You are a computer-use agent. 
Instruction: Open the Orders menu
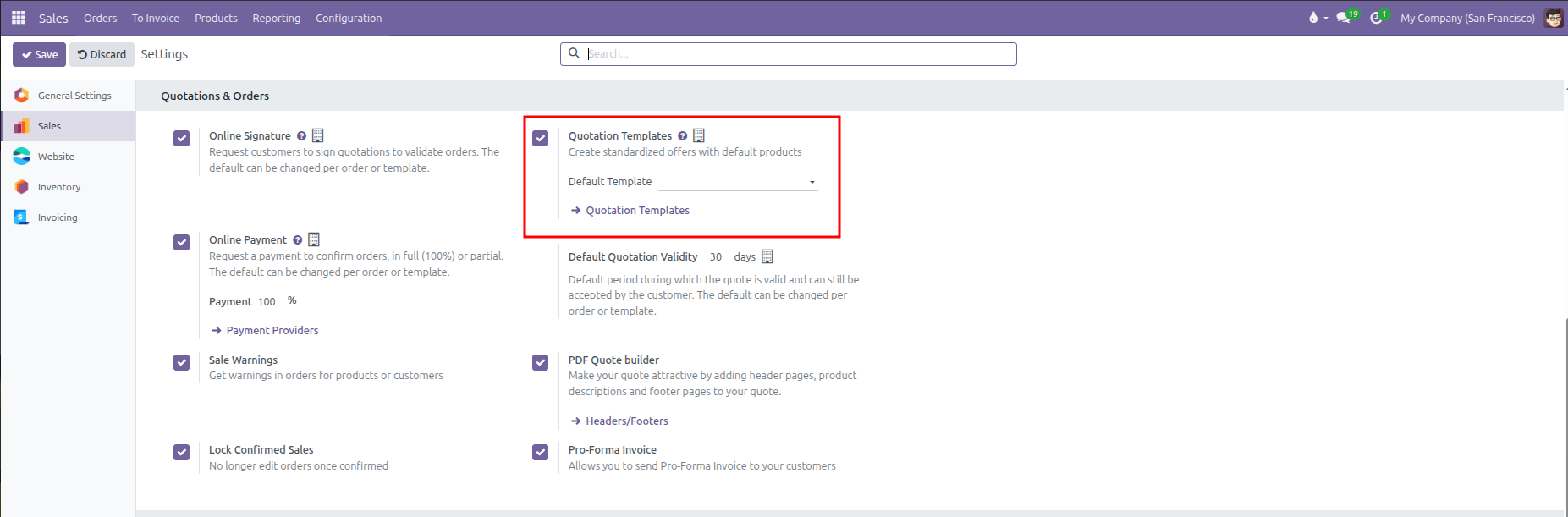tap(101, 18)
